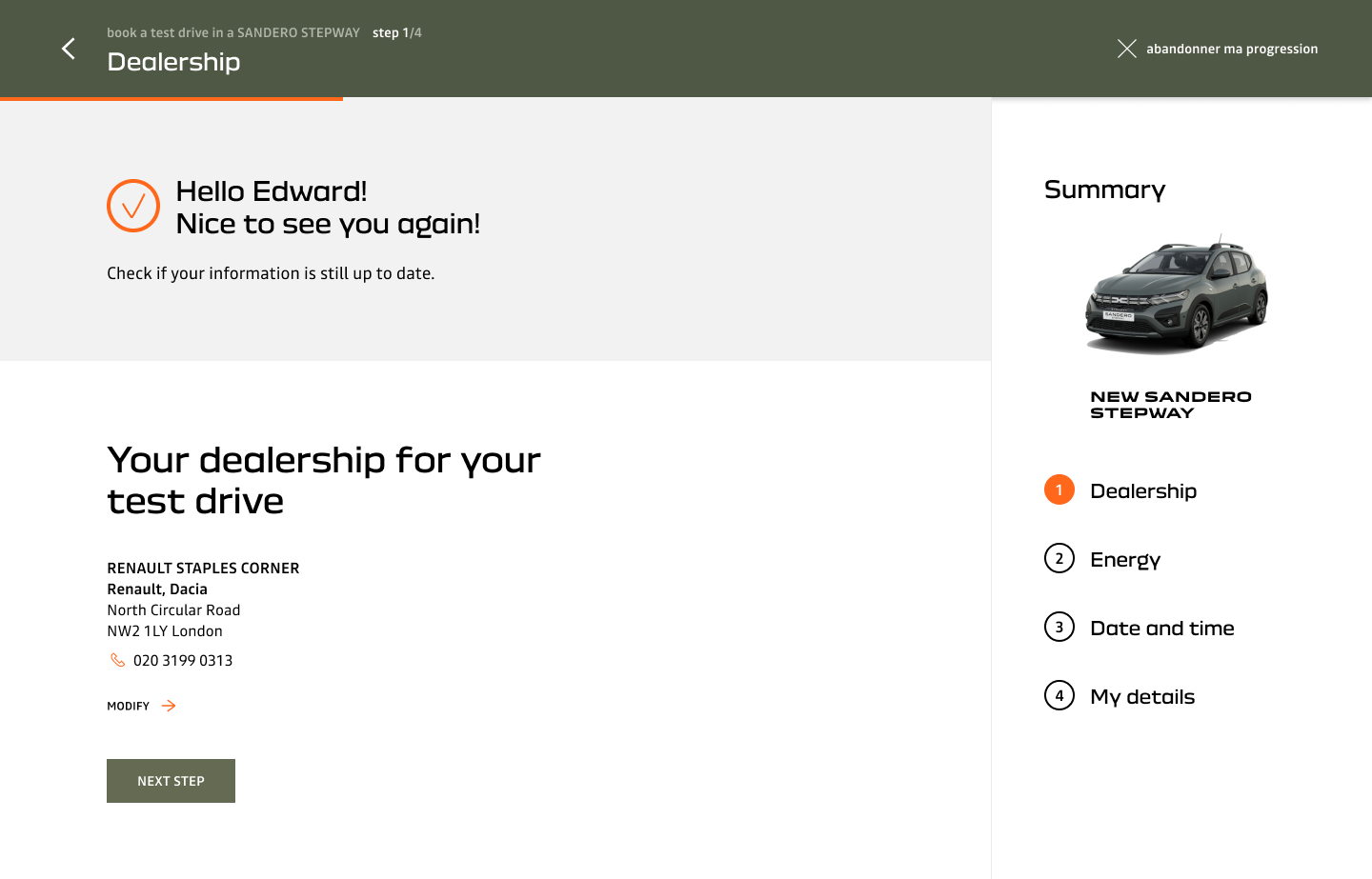
Task: Click the orange step progress bar
Action: point(171,98)
